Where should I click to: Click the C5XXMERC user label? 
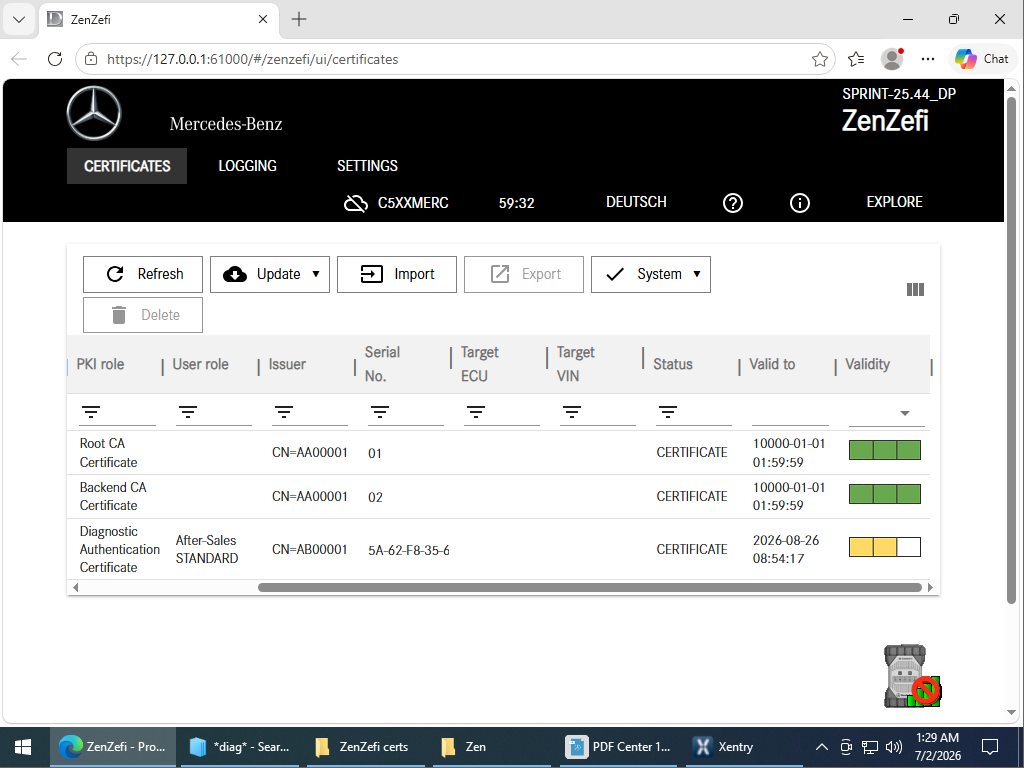click(413, 203)
